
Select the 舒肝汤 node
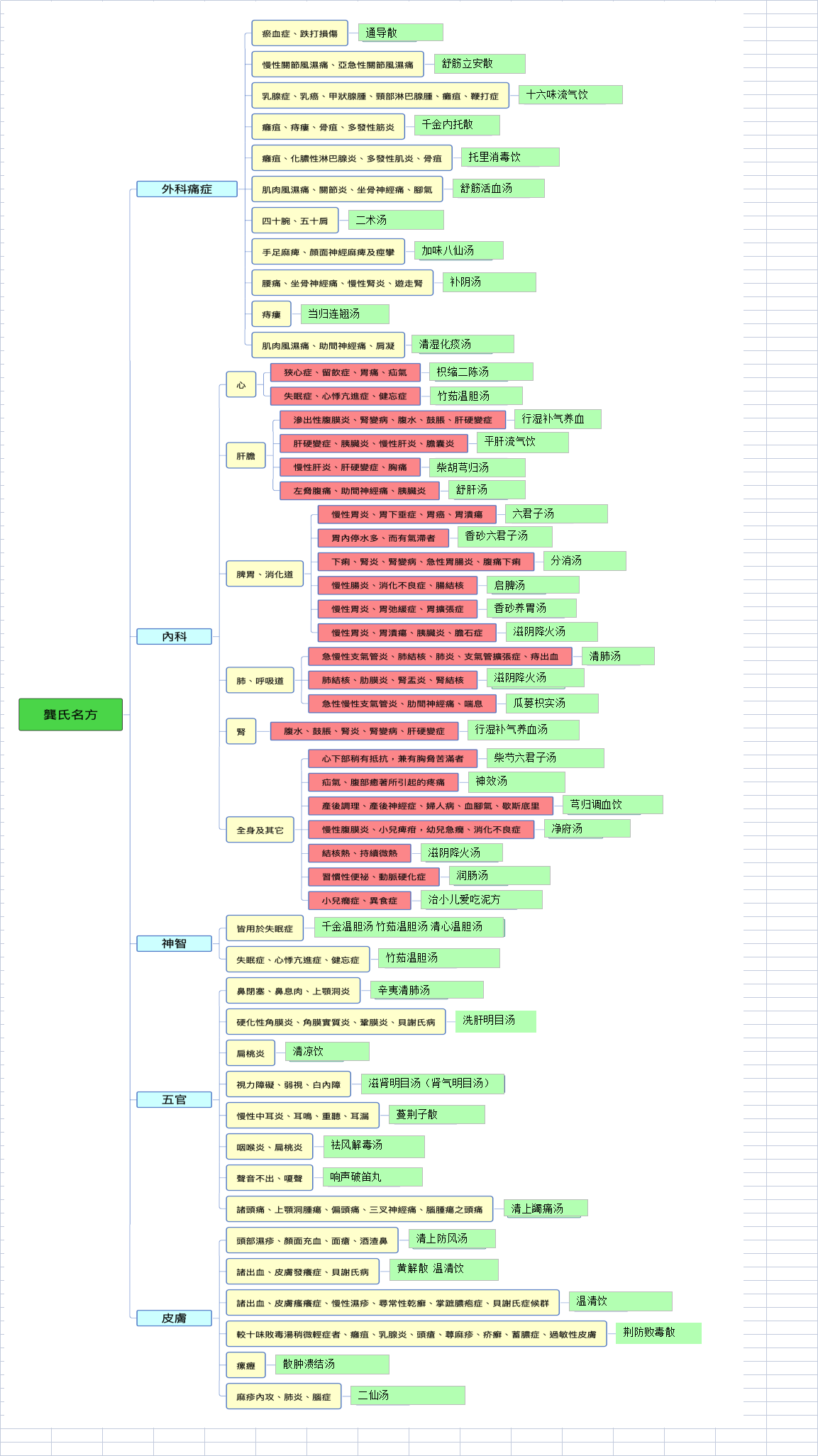[487, 490]
